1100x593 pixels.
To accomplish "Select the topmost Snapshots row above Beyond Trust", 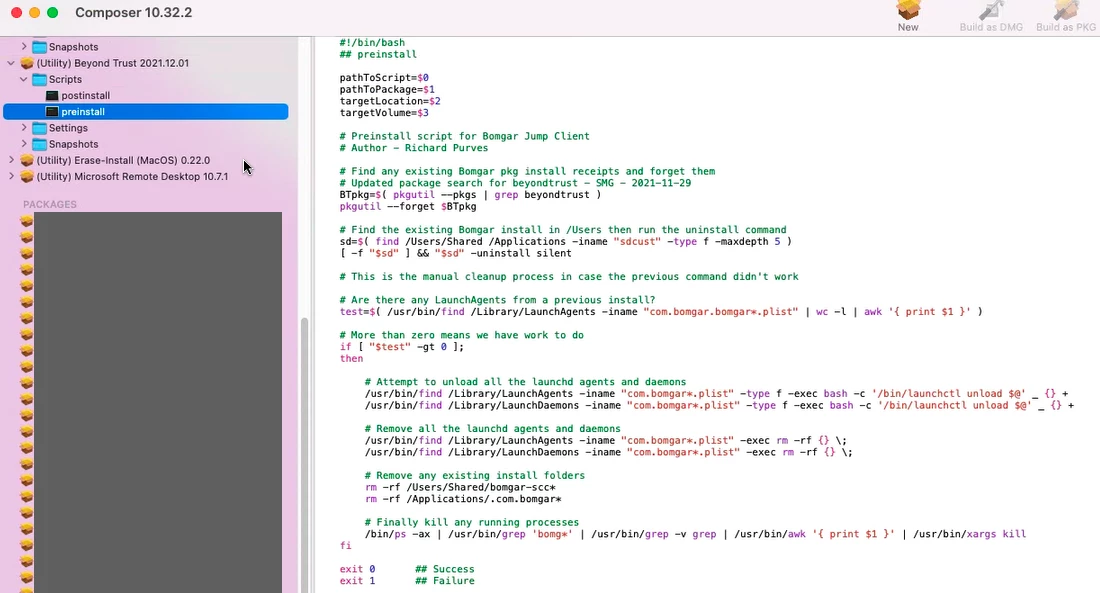I will [x=146, y=47].
